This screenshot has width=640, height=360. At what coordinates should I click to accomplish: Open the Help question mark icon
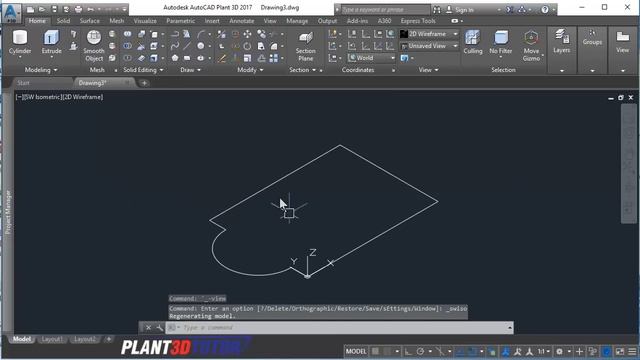[x=545, y=9]
